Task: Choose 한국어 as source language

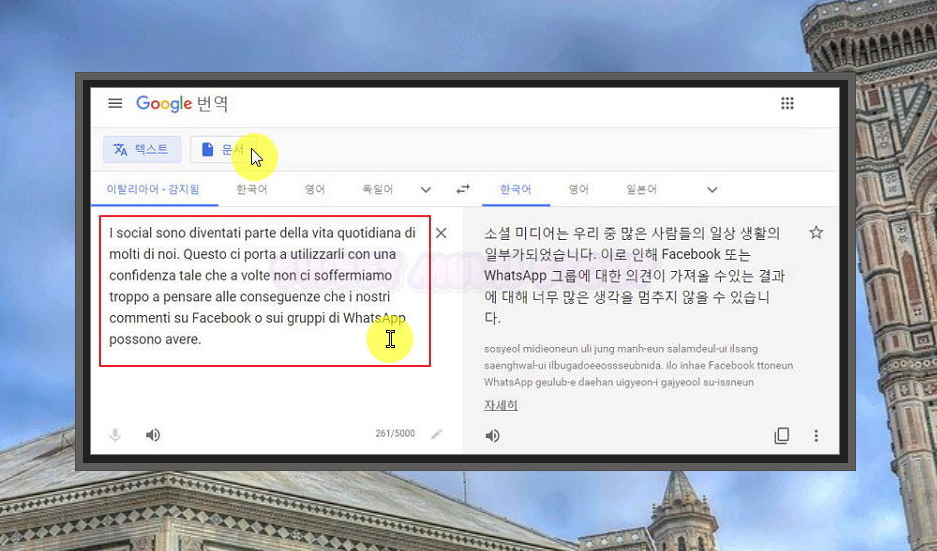Action: [x=252, y=189]
